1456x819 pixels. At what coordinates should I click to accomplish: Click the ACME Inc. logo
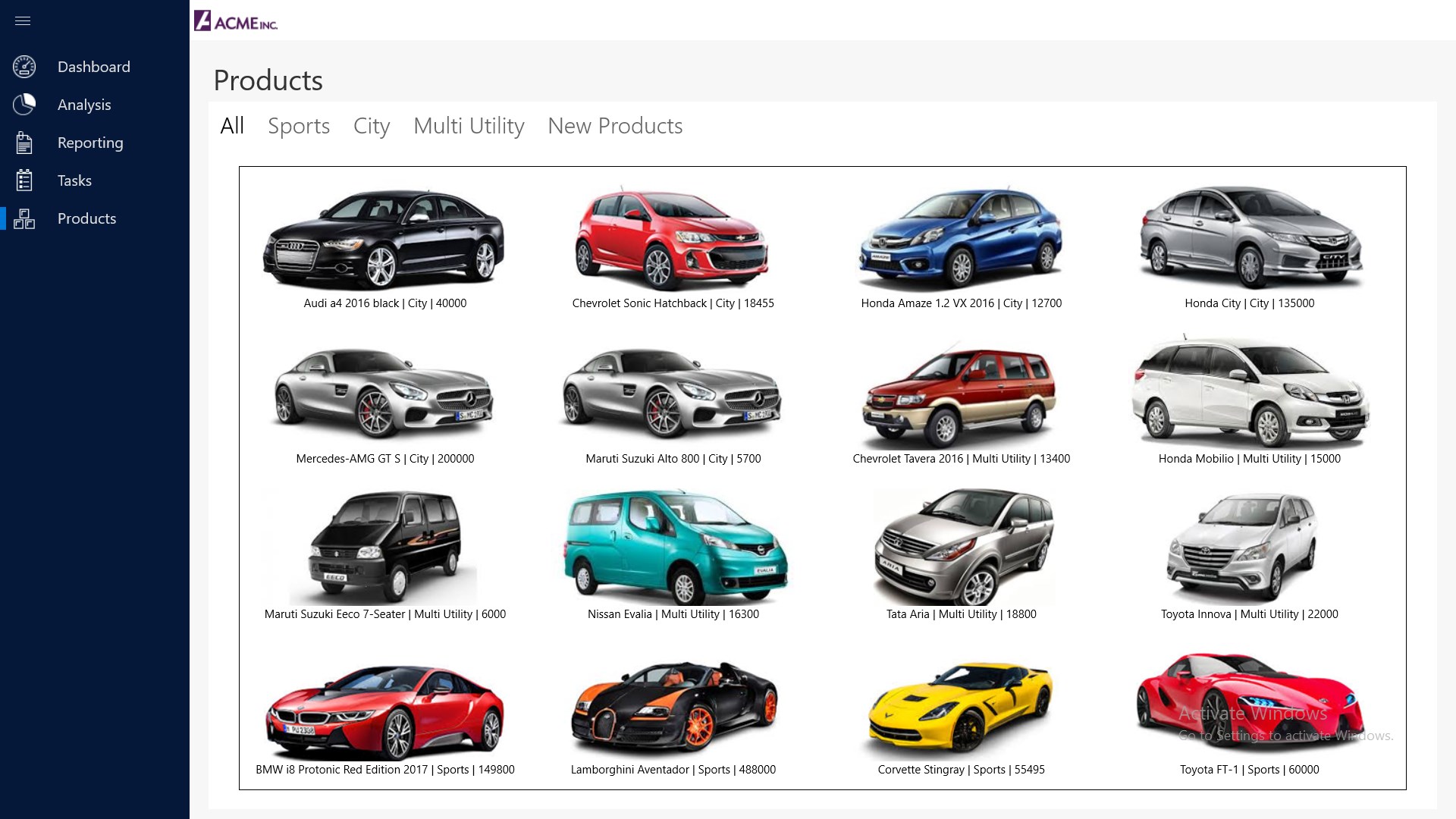236,20
